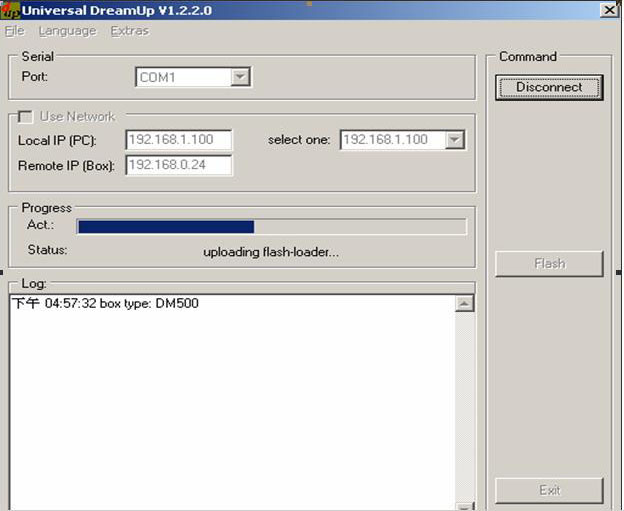Viewport: 624px width, 511px height.
Task: Click the 'Remote IP (Box):' label
Action: coord(66,166)
